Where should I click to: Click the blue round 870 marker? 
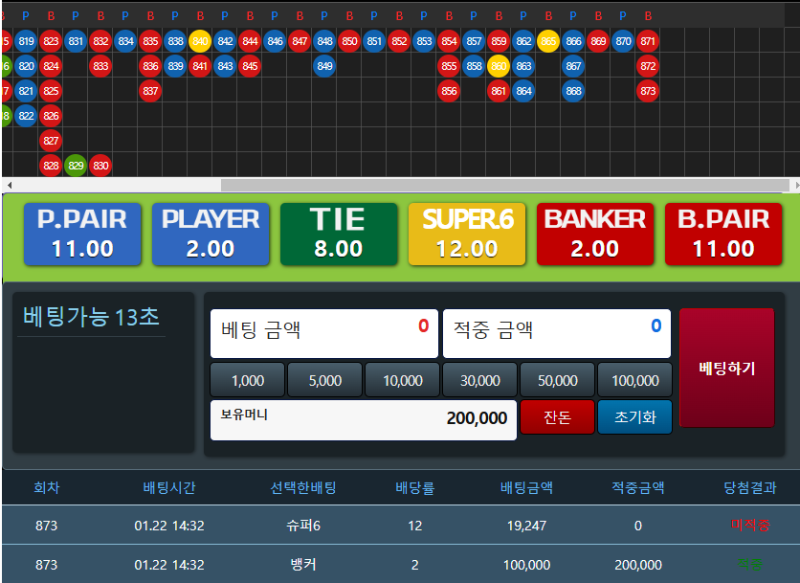pos(623,41)
